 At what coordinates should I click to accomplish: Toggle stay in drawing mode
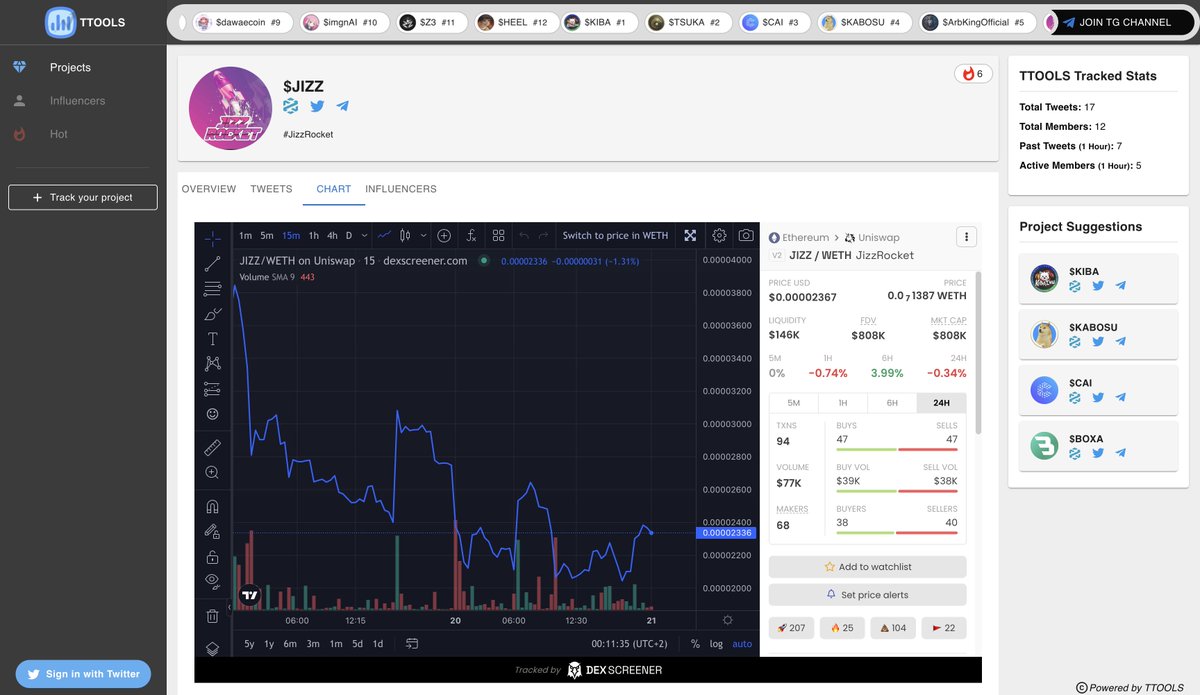[x=213, y=532]
